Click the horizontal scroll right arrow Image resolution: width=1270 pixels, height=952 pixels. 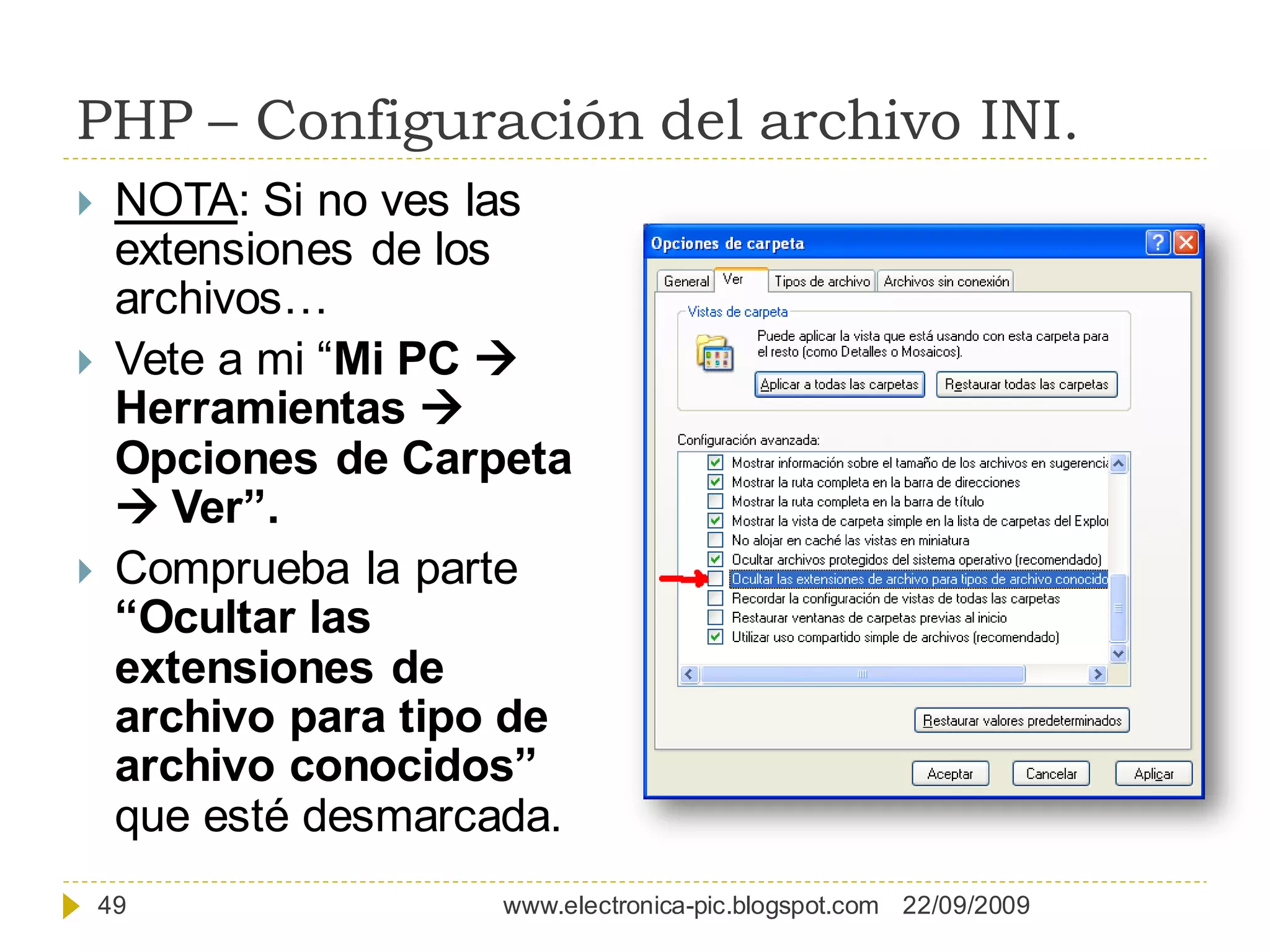(x=1098, y=674)
